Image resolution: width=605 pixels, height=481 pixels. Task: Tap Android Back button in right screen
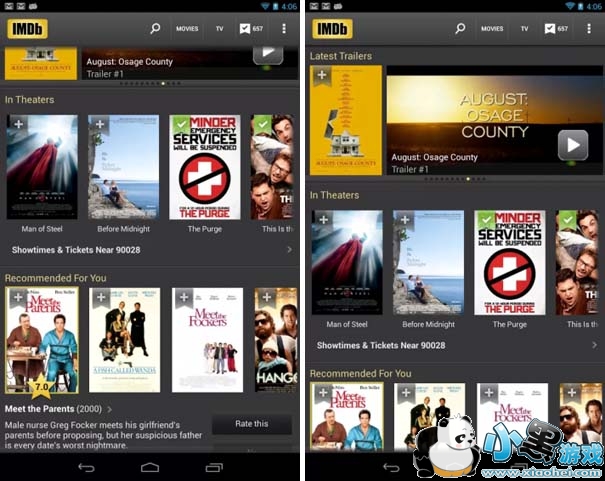[x=391, y=467]
